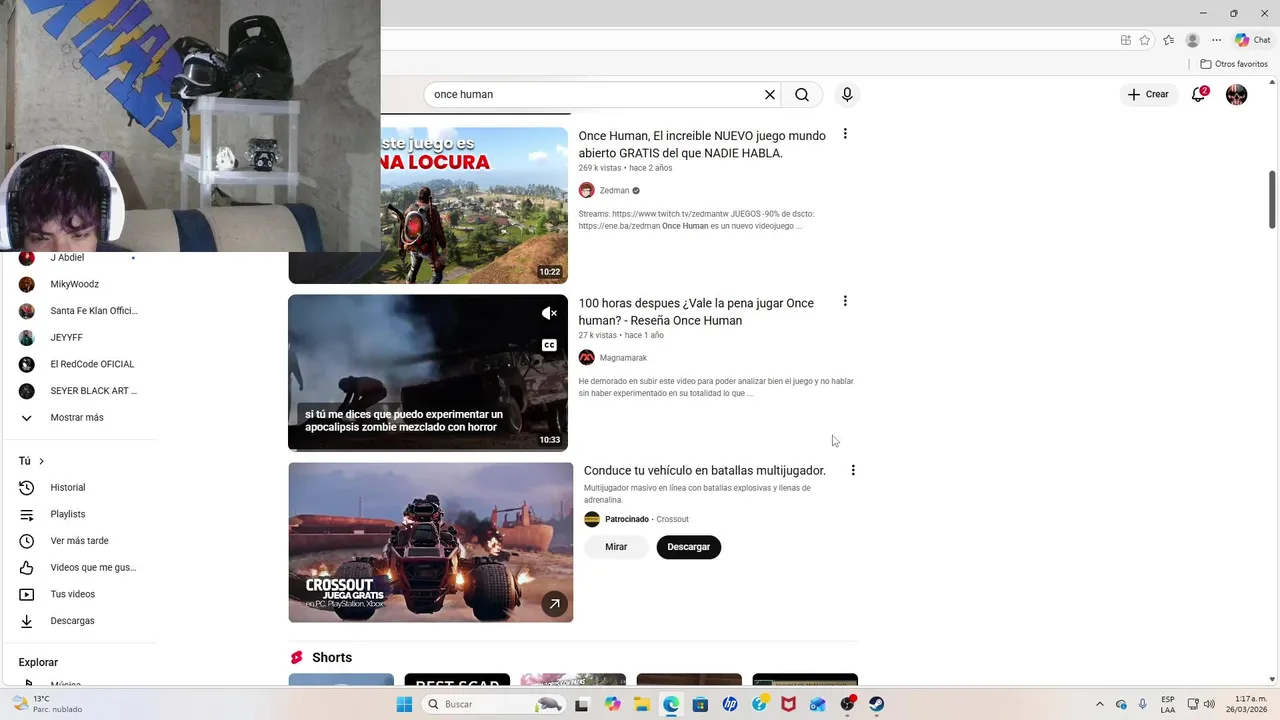Open the Edge browser profile icon
The height and width of the screenshot is (720, 1280).
coord(1192,40)
